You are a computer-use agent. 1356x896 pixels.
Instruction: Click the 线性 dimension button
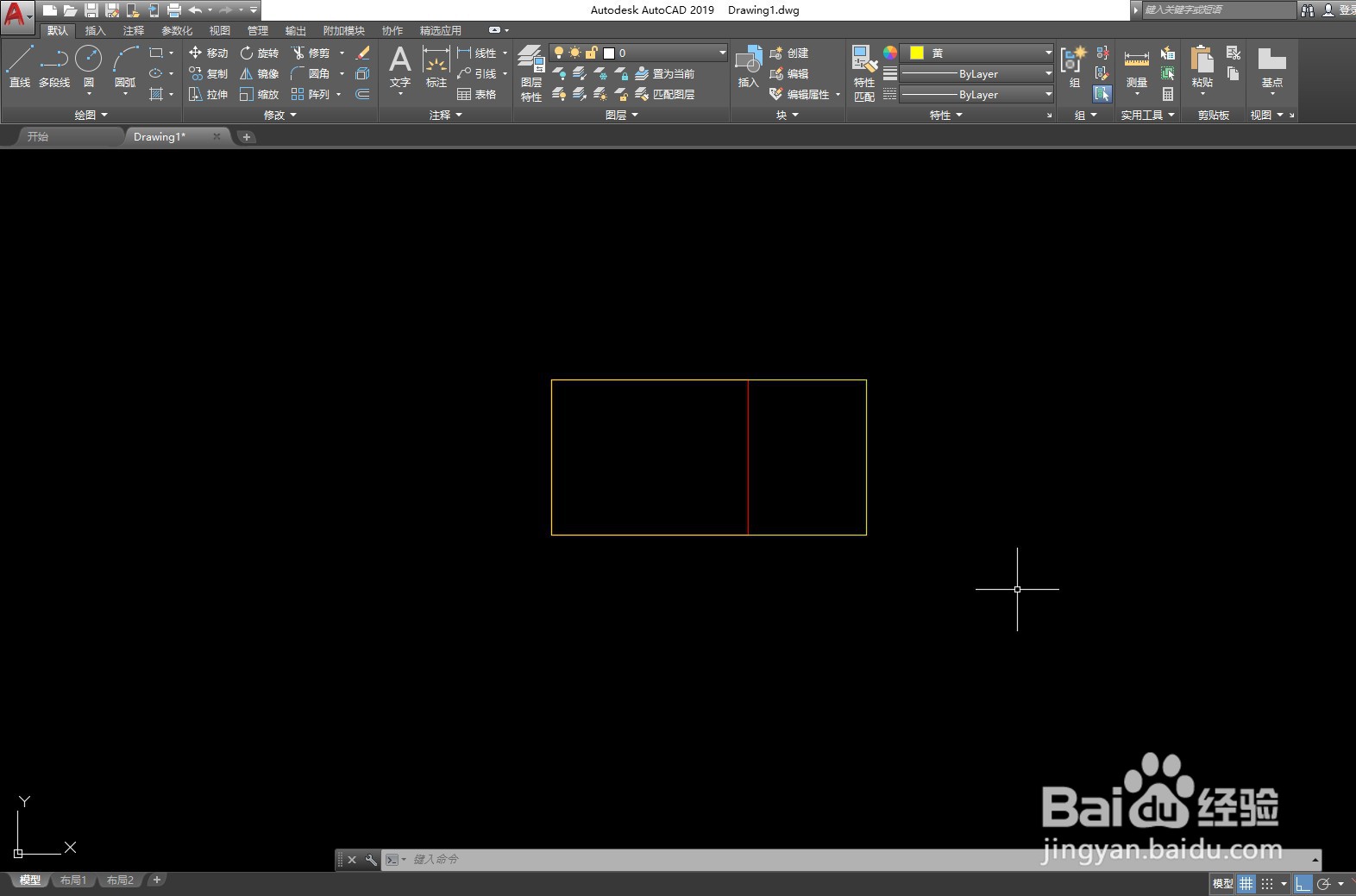coord(477,53)
